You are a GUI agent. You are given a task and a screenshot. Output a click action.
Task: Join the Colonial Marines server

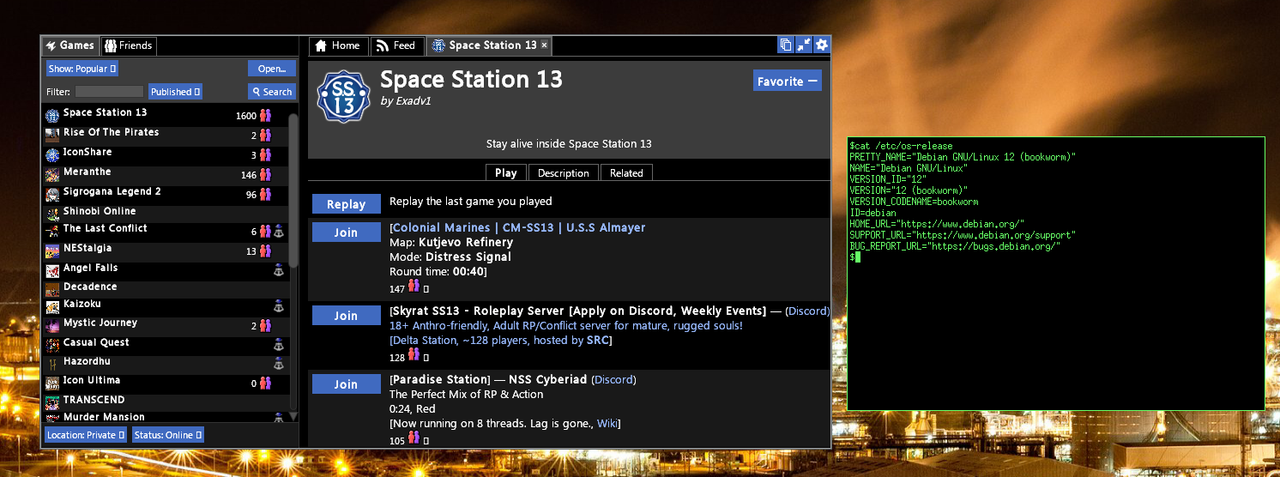346,233
